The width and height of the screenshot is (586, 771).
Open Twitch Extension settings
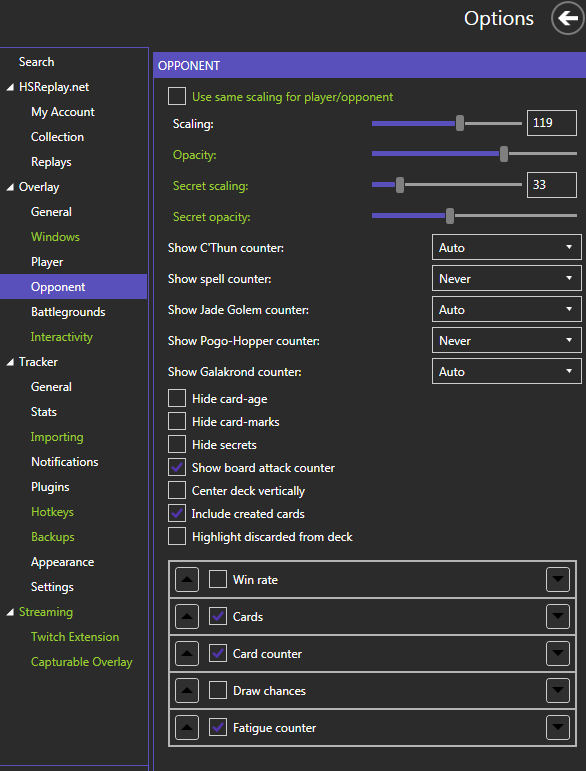click(x=75, y=637)
